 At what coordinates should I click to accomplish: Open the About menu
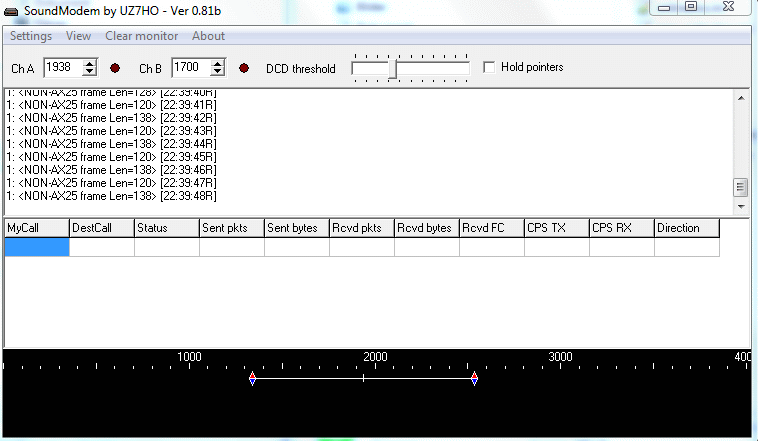point(208,36)
